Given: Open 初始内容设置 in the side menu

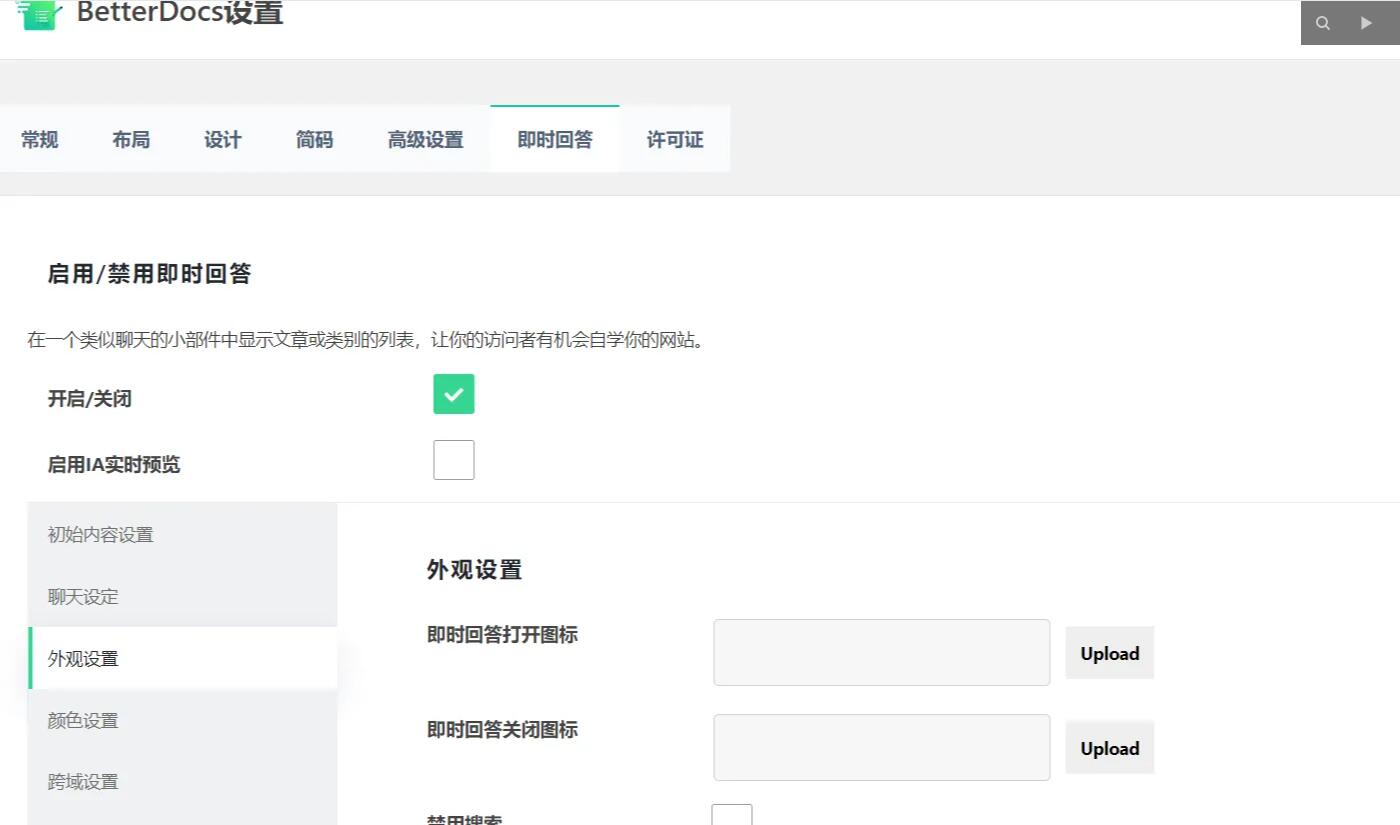Looking at the screenshot, I should [182, 535].
